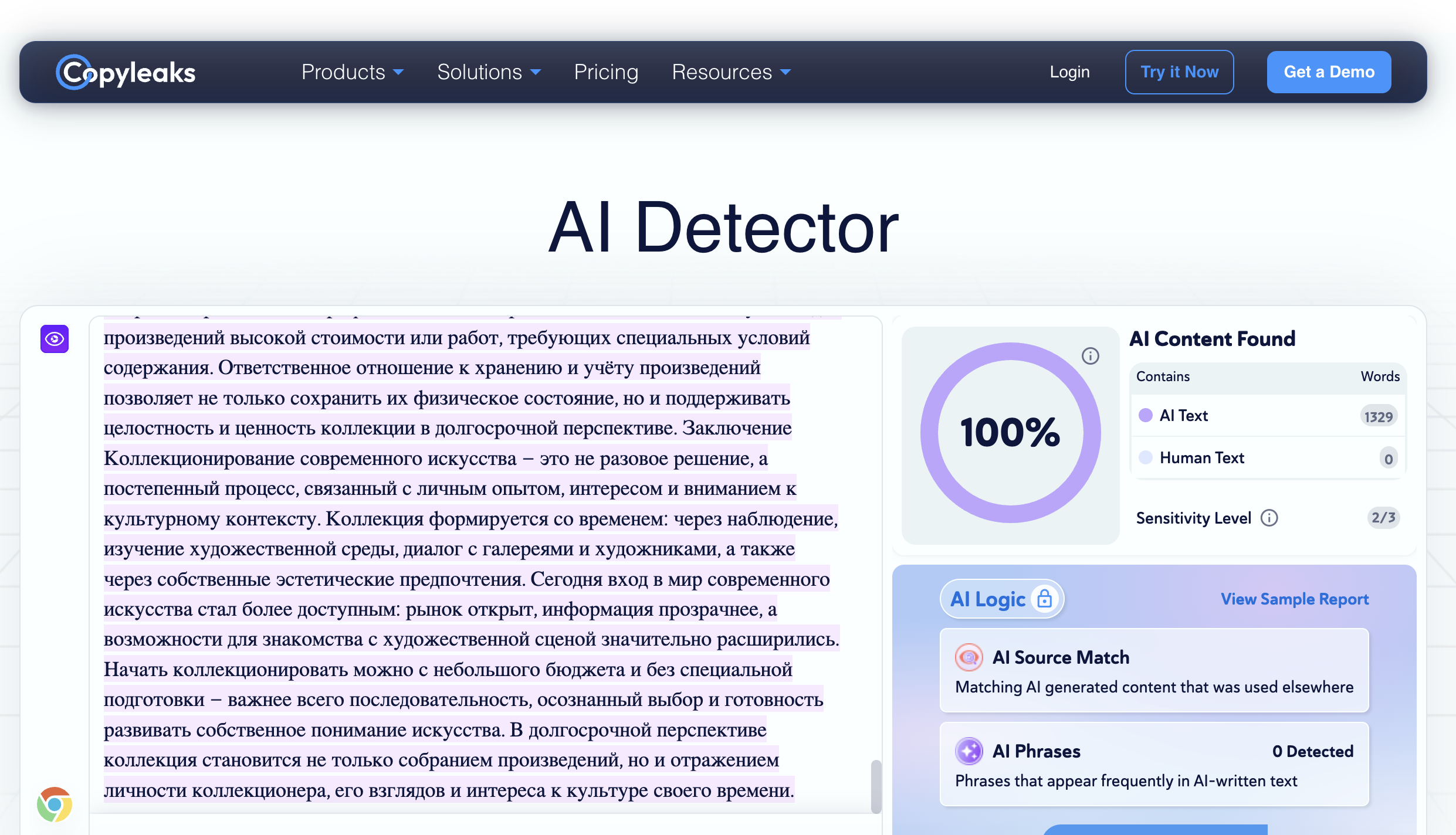The height and width of the screenshot is (835, 1456).
Task: Expand the Resources dropdown menu
Action: [731, 72]
